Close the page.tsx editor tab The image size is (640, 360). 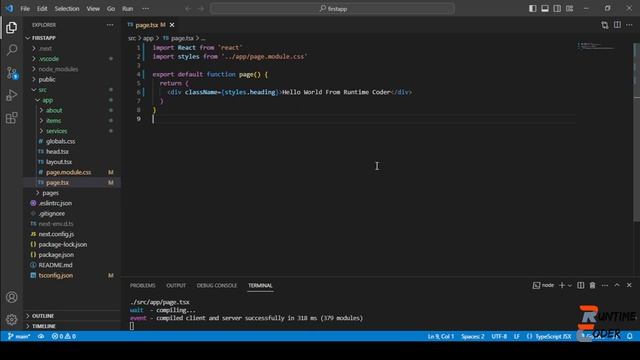pos(172,25)
